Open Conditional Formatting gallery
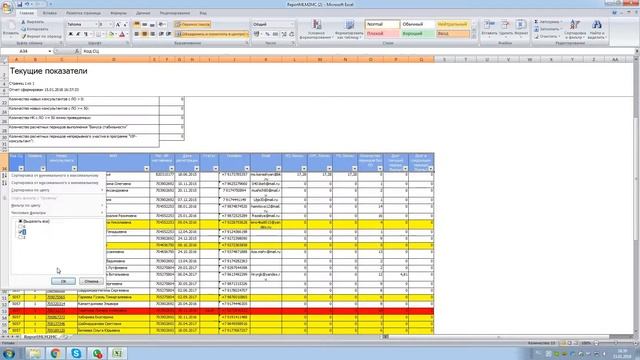 316,29
